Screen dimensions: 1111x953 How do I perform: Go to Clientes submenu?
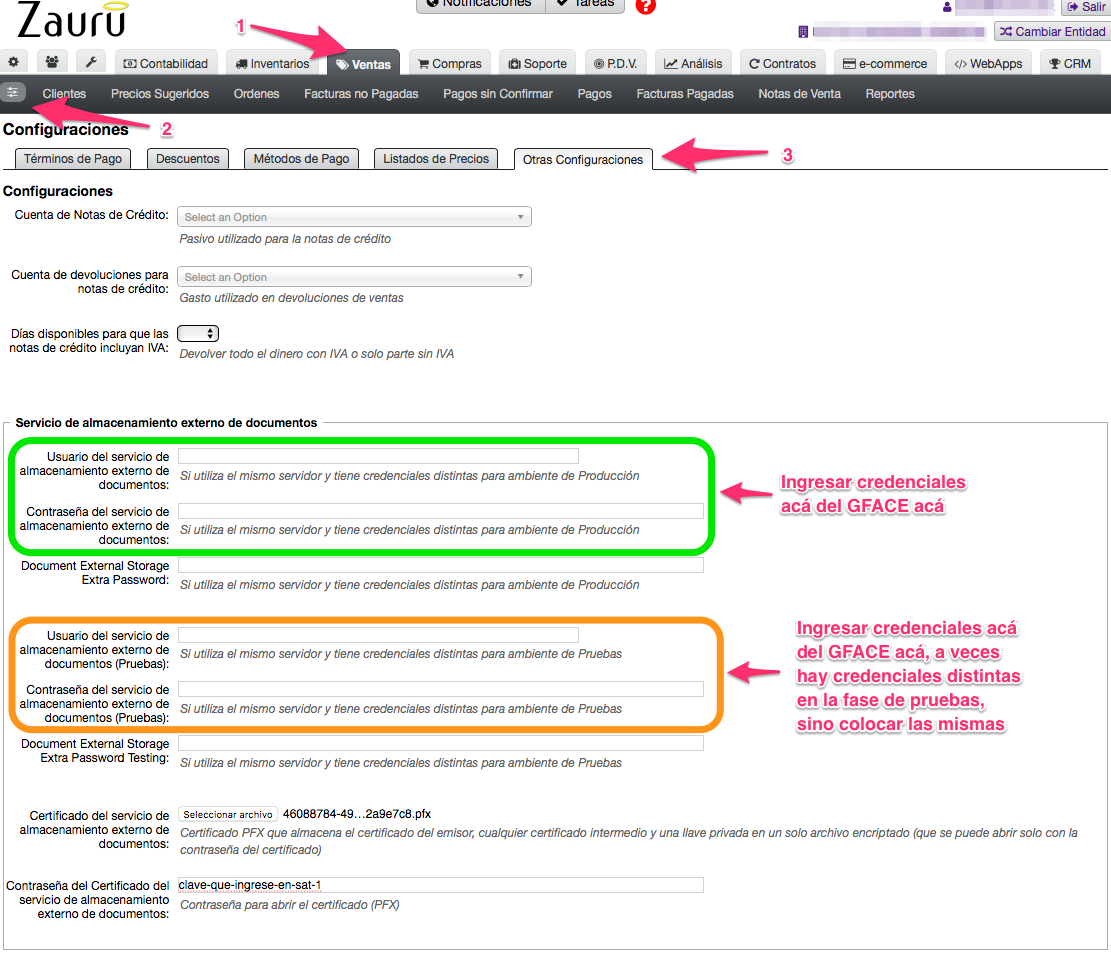[64, 94]
